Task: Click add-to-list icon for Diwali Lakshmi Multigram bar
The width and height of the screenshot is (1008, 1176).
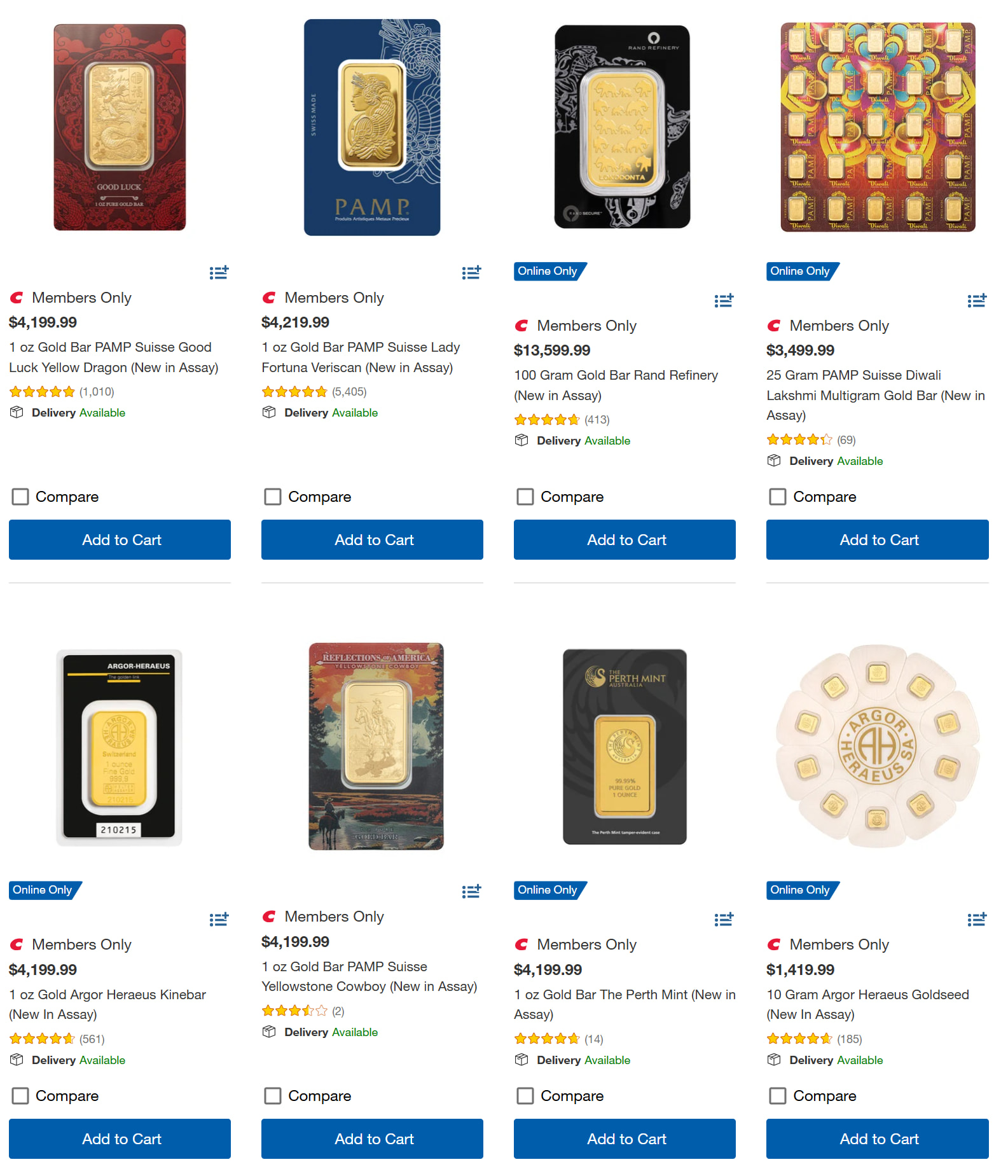Action: point(976,301)
